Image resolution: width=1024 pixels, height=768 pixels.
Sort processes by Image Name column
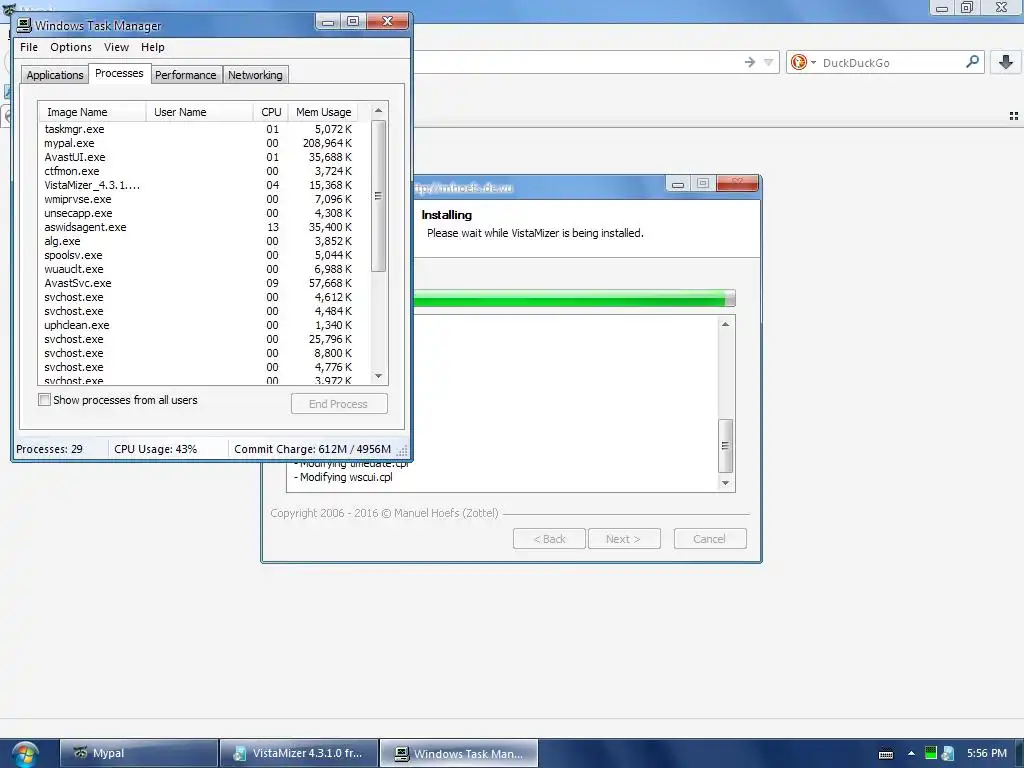pos(92,112)
